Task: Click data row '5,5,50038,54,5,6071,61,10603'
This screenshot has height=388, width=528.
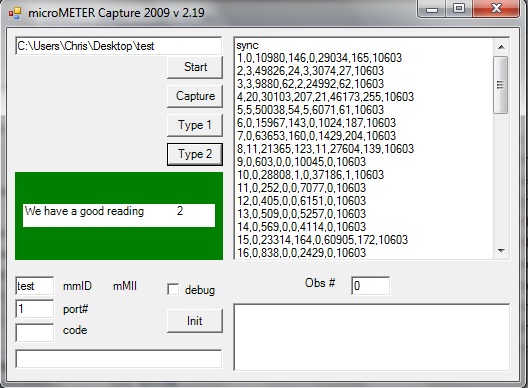Action: pyautogui.click(x=310, y=110)
